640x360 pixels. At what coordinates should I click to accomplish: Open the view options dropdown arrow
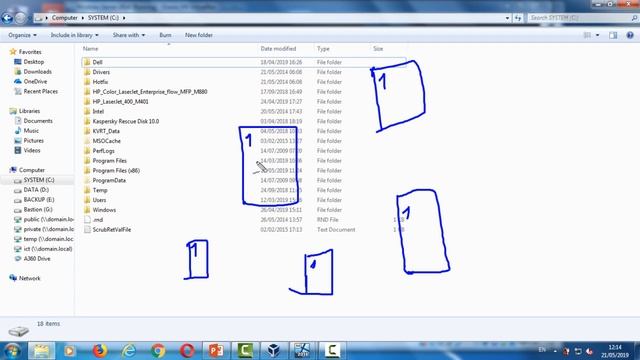click(598, 35)
